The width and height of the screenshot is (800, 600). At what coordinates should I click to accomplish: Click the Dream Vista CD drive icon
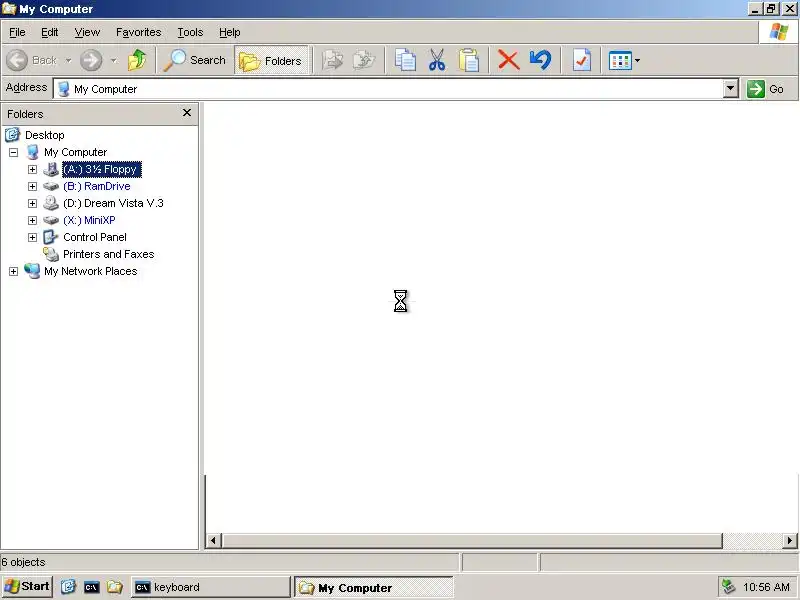point(51,203)
